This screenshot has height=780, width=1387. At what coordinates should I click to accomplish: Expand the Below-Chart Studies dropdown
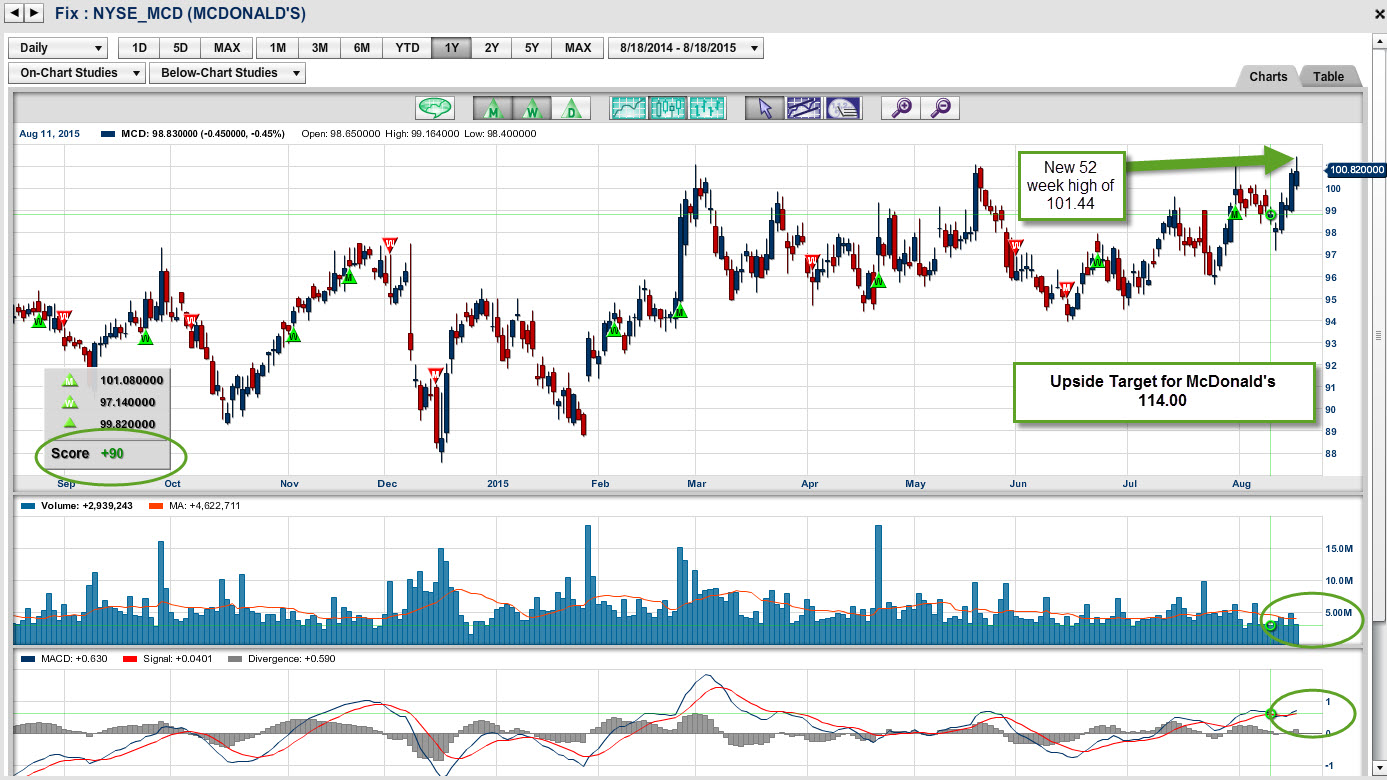(x=227, y=73)
